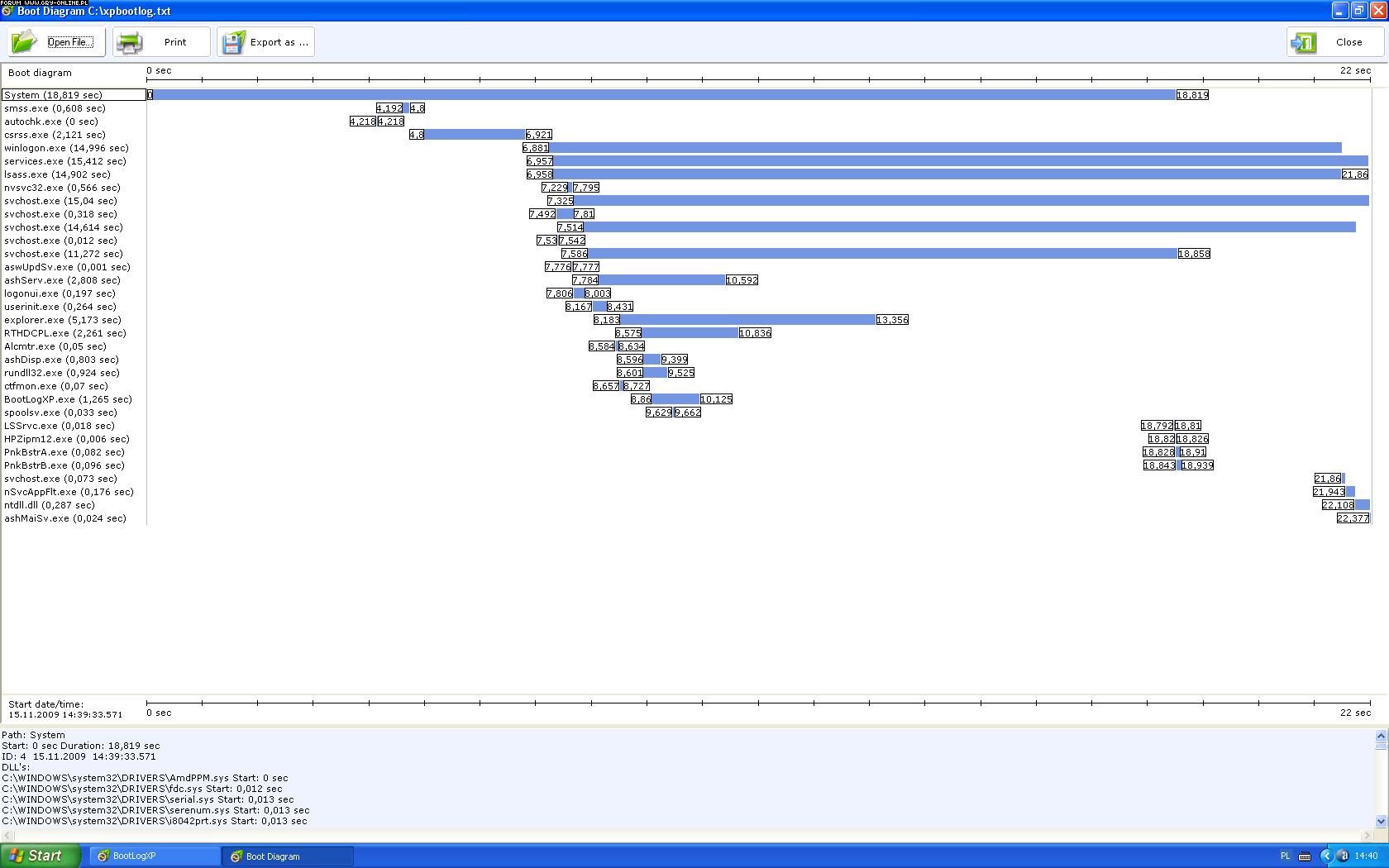Select the ashDisp.exe (0,803 sec) row
This screenshot has width=1389, height=868.
61,360
